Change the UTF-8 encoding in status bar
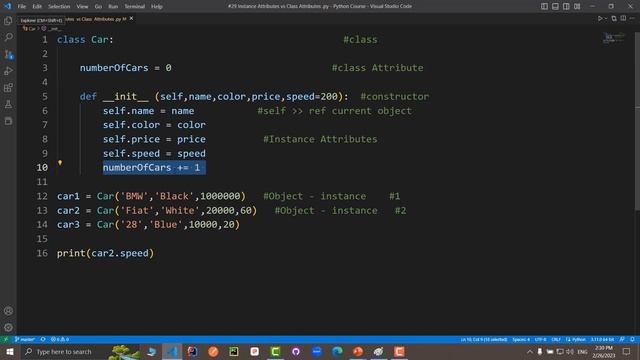640x360 pixels. click(540, 340)
